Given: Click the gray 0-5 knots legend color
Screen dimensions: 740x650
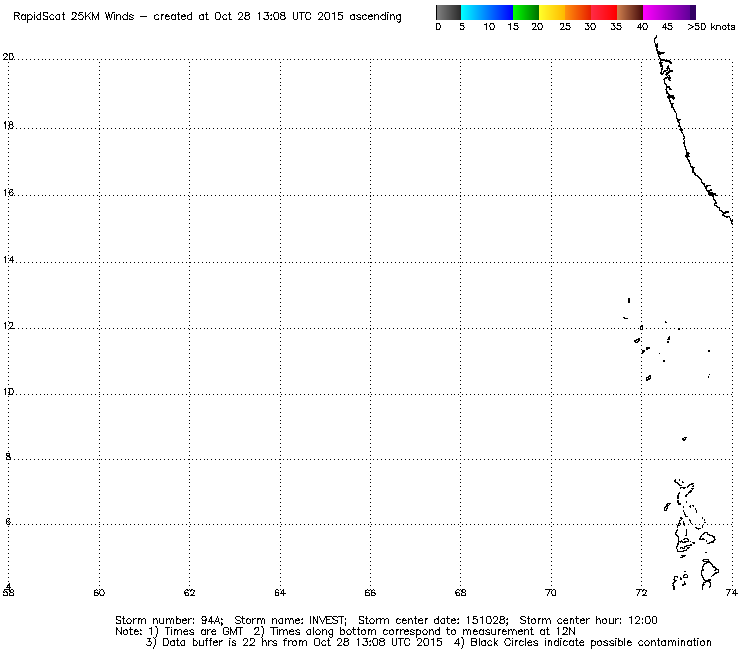Looking at the screenshot, I should (x=448, y=12).
